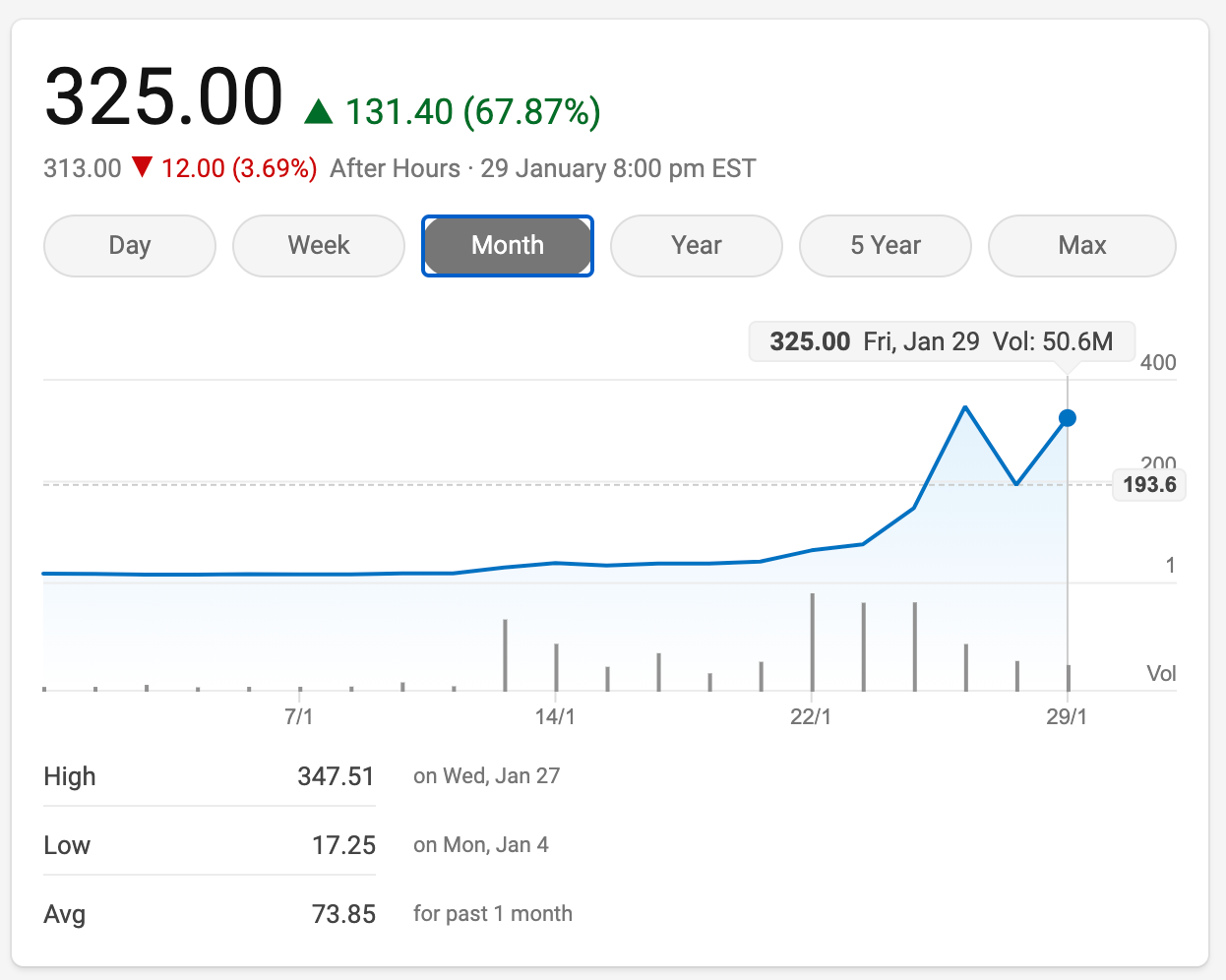Screen dimensions: 1226x980
Task: Click the Low value 17.25
Action: click(x=343, y=845)
